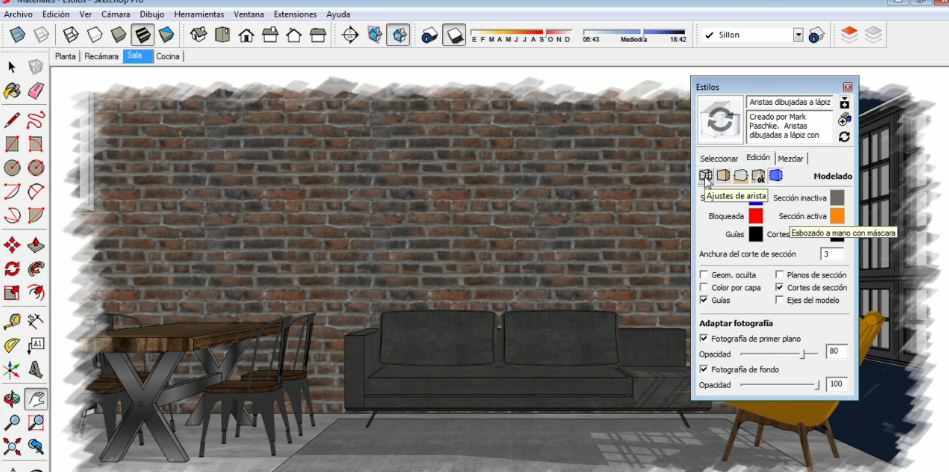Viewport: 949px width, 472px height.
Task: Select the Axes tool
Action: (x=12, y=369)
